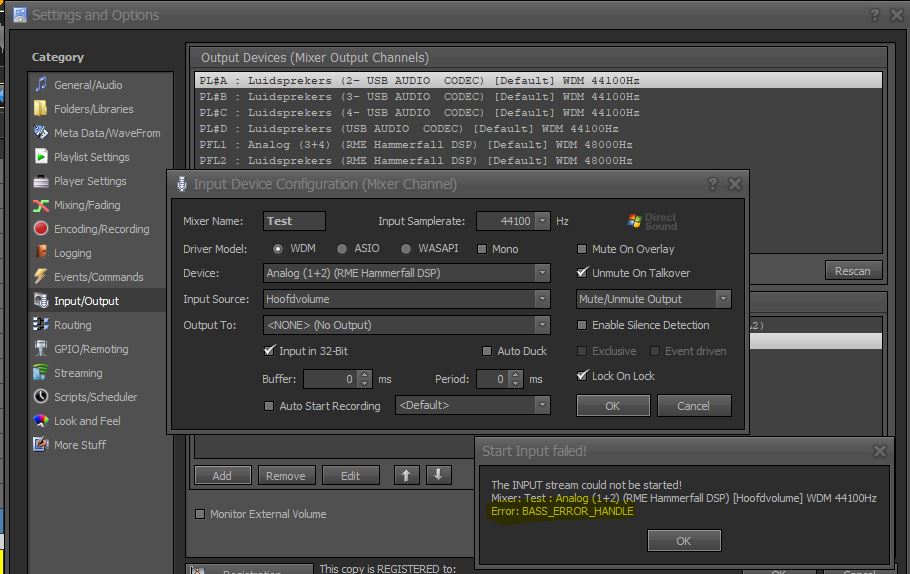Select PL#D Luidsprekers output row

[539, 128]
